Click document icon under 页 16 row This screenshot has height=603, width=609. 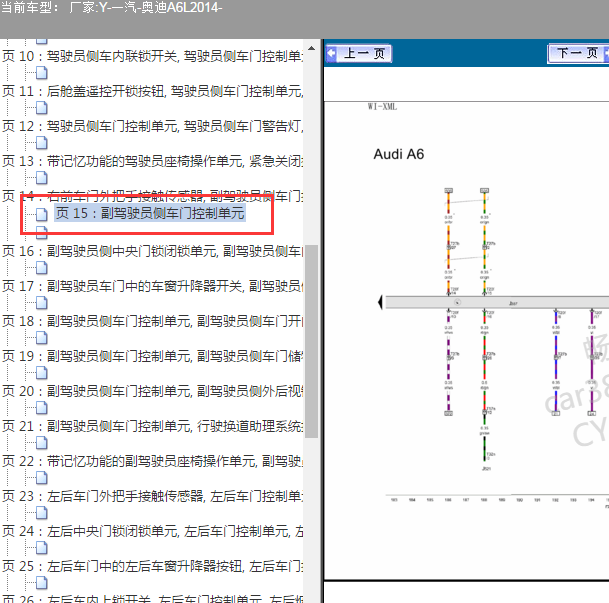click(x=42, y=268)
